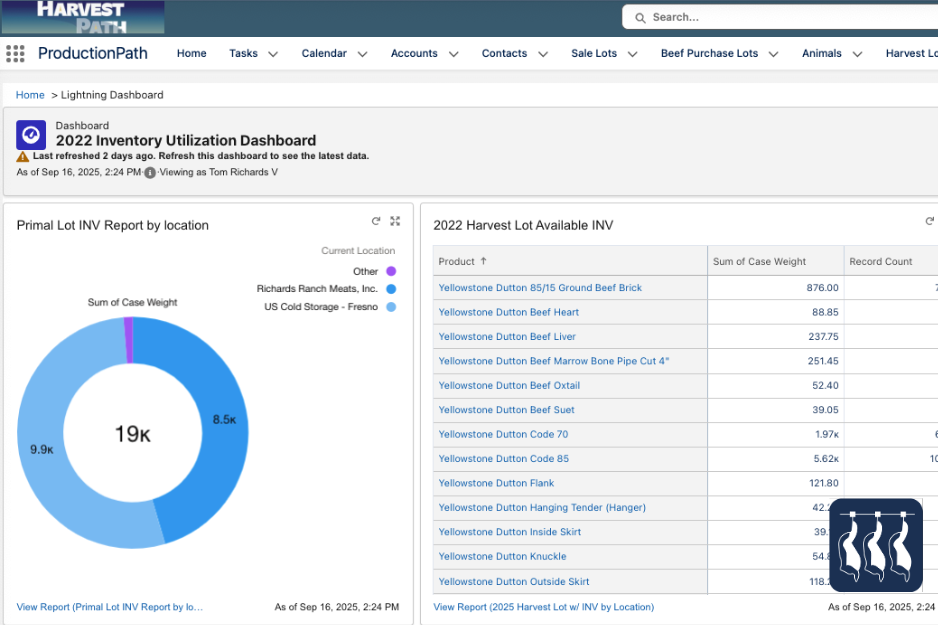Image resolution: width=938 pixels, height=625 pixels.
Task: Sort by the Product column arrow
Action: coord(483,261)
